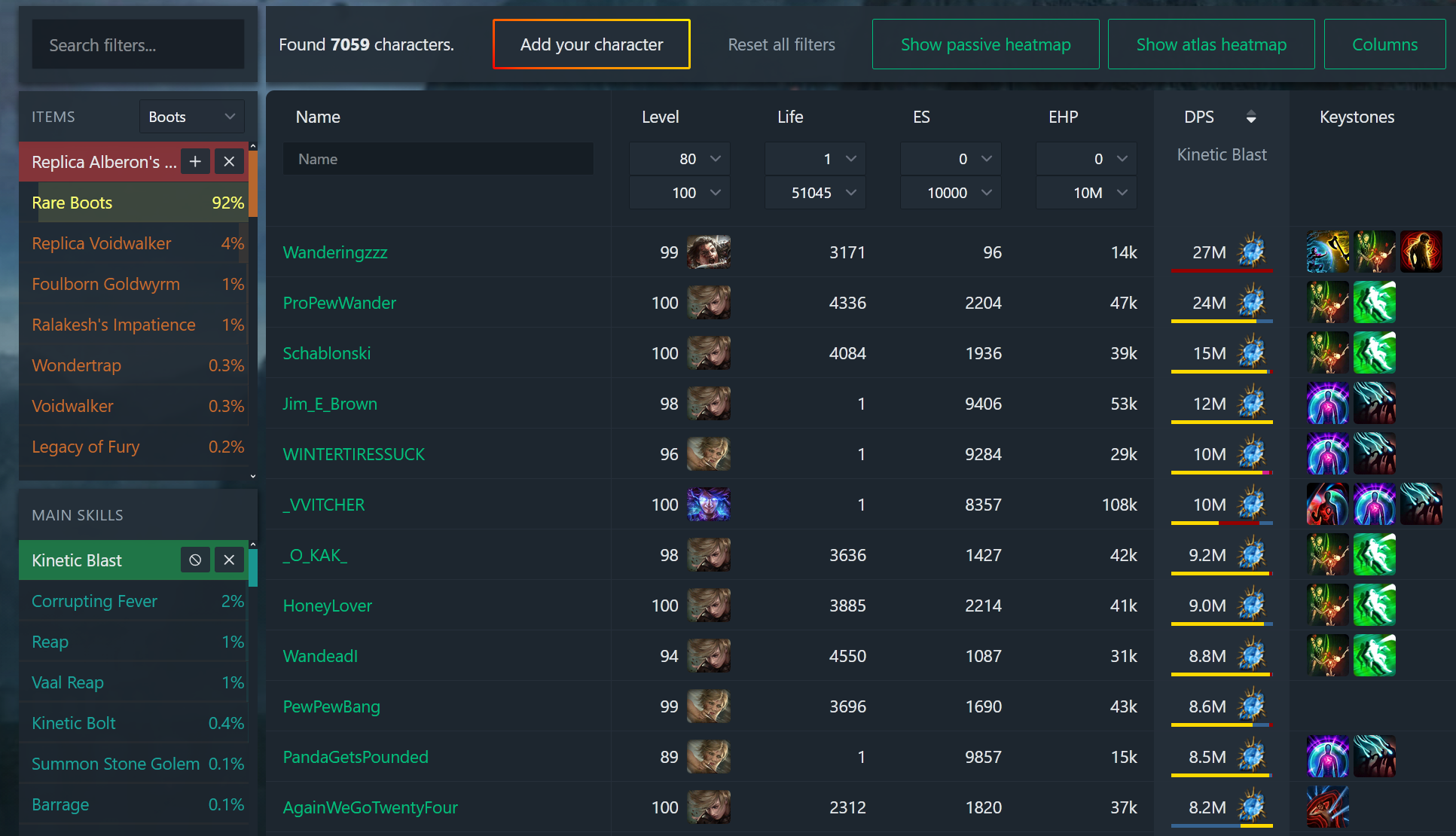The height and width of the screenshot is (836, 1456).
Task: Remove the Kinetic Blast skill filter
Action: pyautogui.click(x=229, y=560)
